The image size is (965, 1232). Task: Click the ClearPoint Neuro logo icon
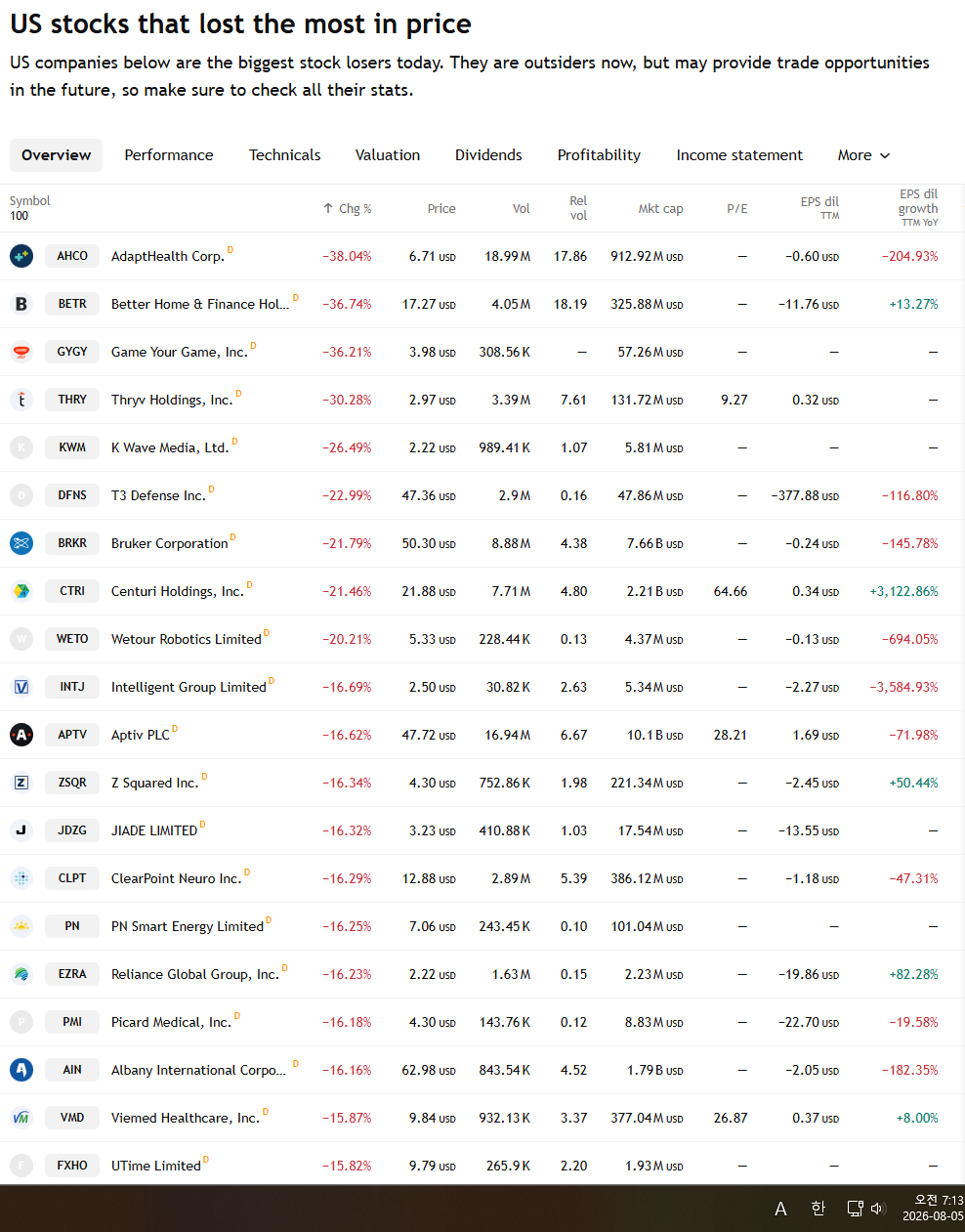pos(21,878)
